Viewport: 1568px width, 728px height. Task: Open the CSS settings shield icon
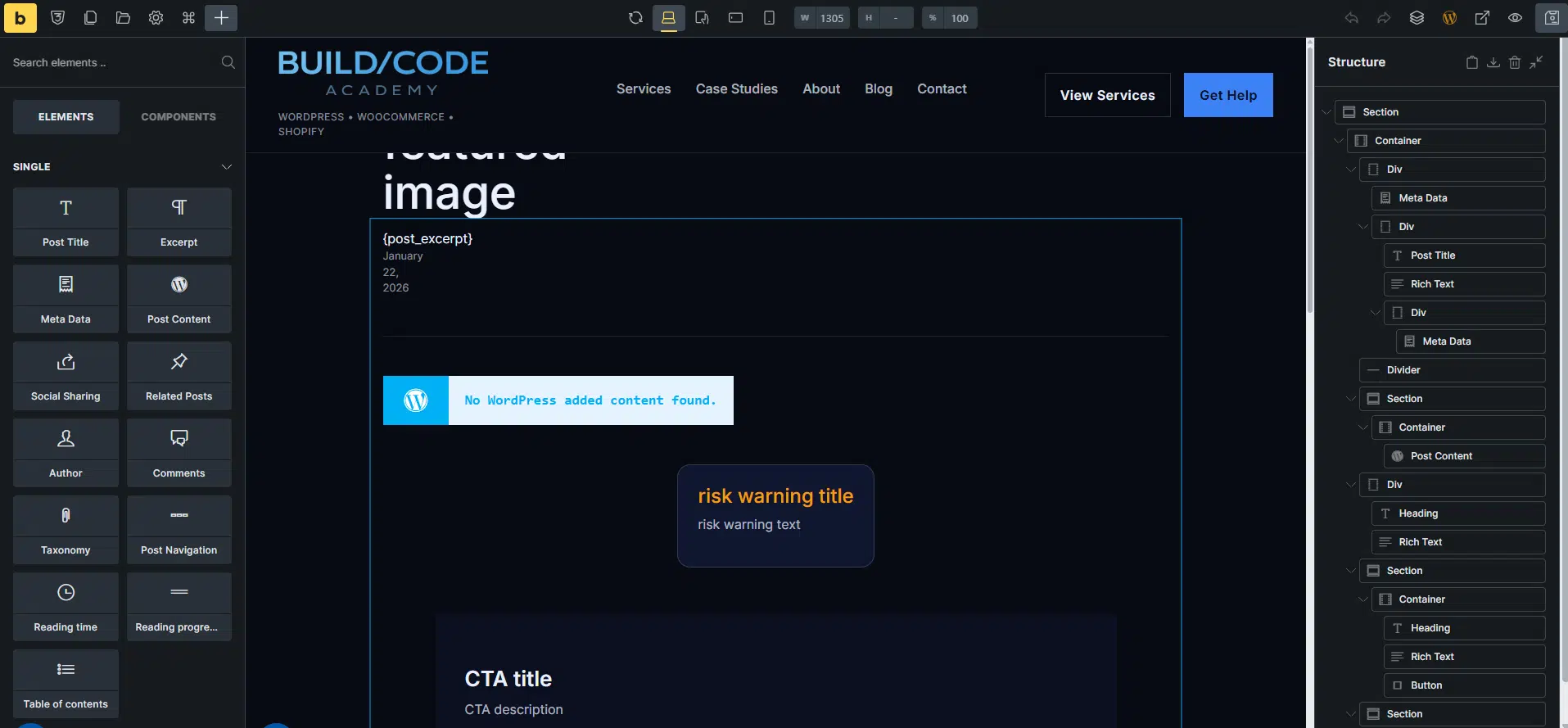coord(57,18)
